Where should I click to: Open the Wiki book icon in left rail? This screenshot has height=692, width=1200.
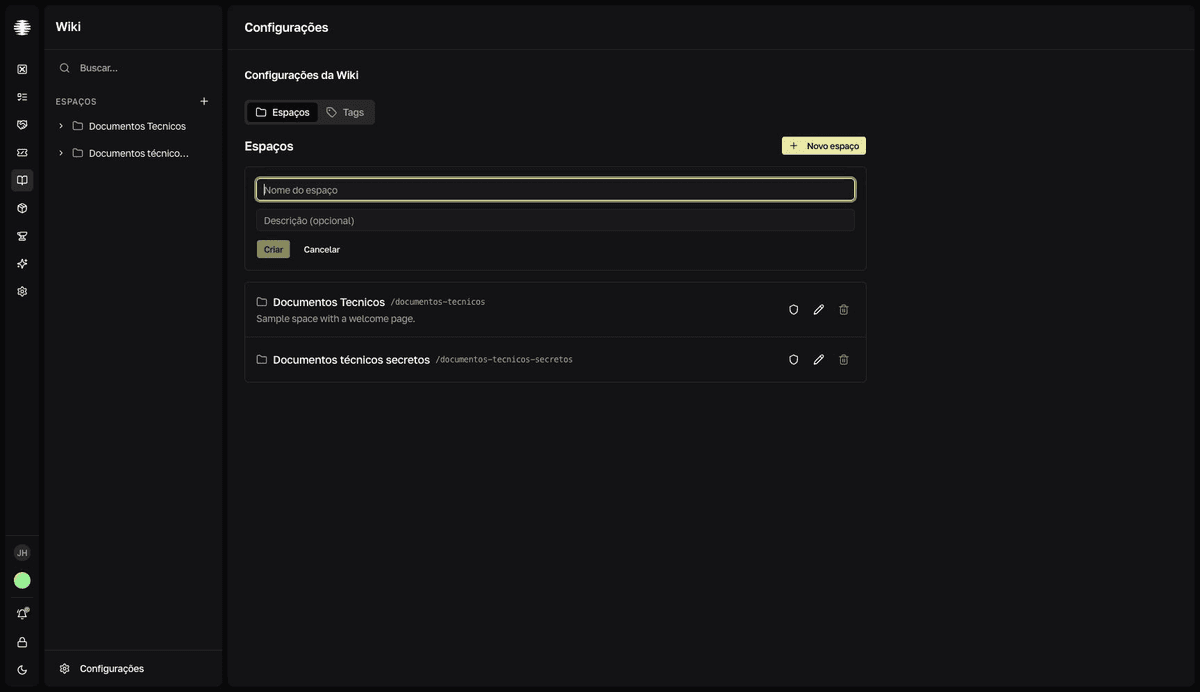tap(22, 180)
